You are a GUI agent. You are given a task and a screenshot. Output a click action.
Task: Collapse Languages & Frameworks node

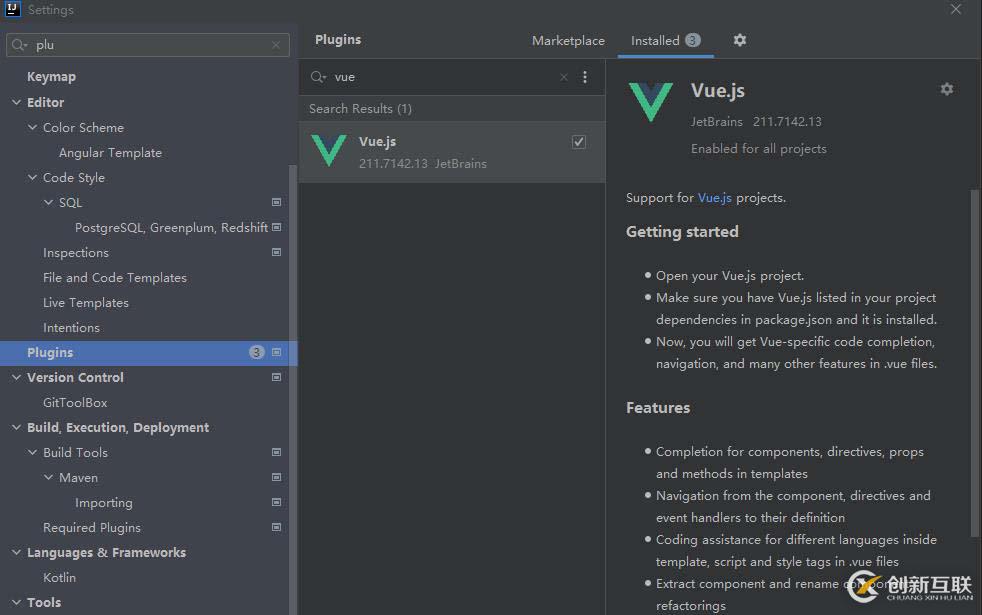tap(16, 552)
